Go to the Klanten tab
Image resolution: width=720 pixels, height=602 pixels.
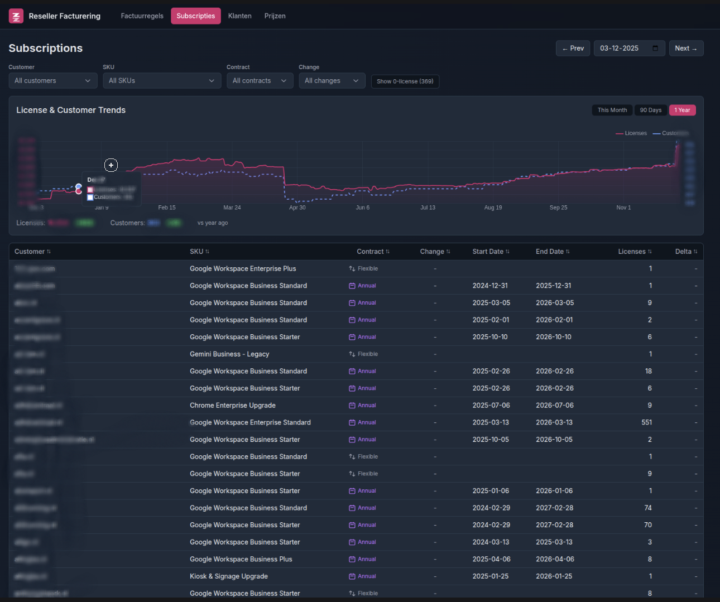coord(240,16)
